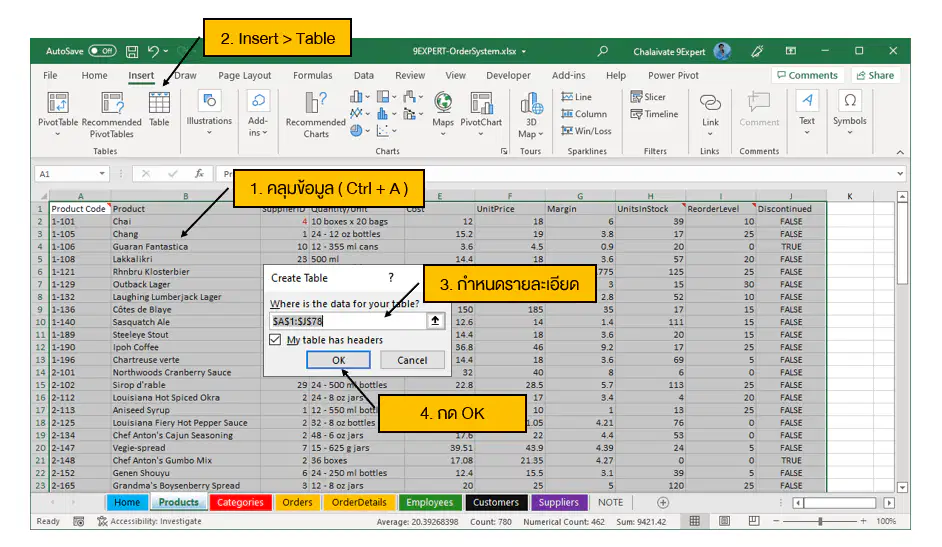Click the Comments button
Image resolution: width=942 pixels, height=547 pixels.
tap(807, 75)
